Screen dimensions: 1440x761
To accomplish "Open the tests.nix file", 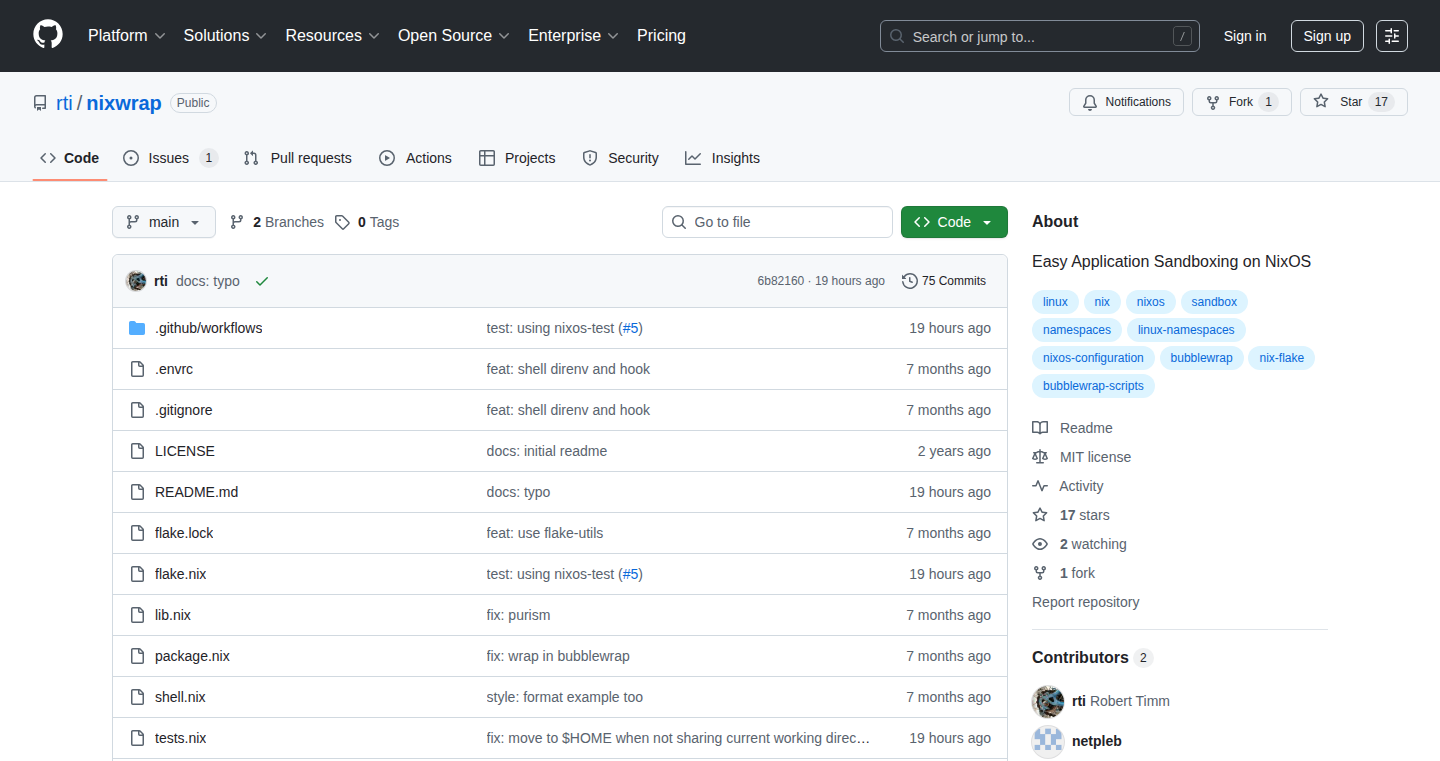I will pos(181,738).
